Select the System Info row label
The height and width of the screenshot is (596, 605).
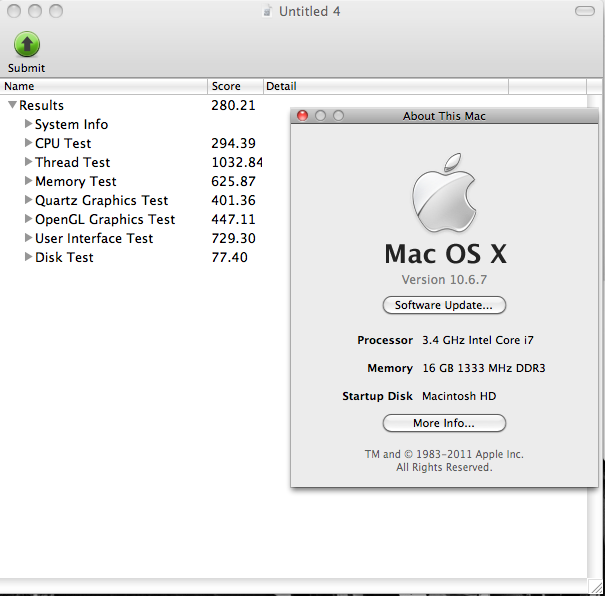(71, 124)
